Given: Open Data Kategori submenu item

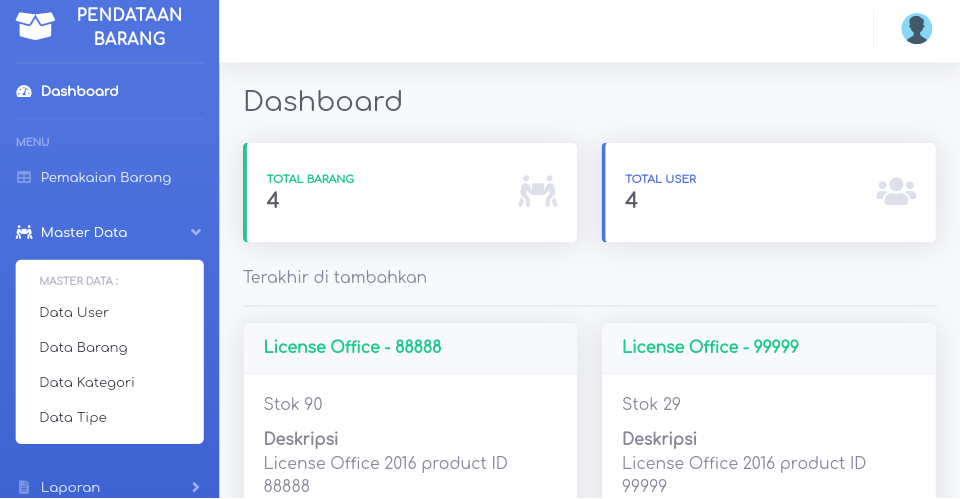Looking at the screenshot, I should pos(87,382).
